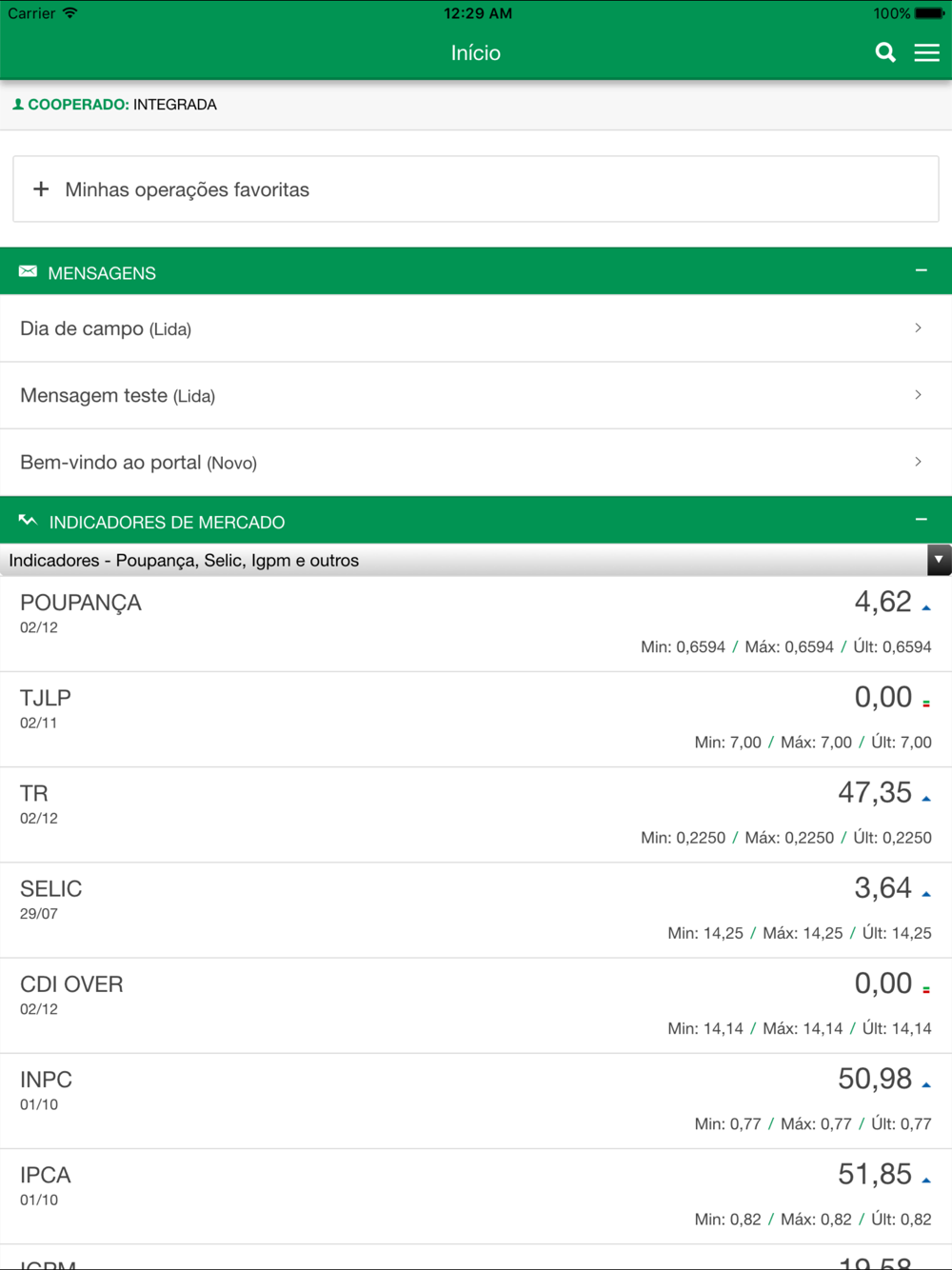Image resolution: width=952 pixels, height=1270 pixels.
Task: Tap the red-green indicator beside TJLP value
Action: [926, 703]
